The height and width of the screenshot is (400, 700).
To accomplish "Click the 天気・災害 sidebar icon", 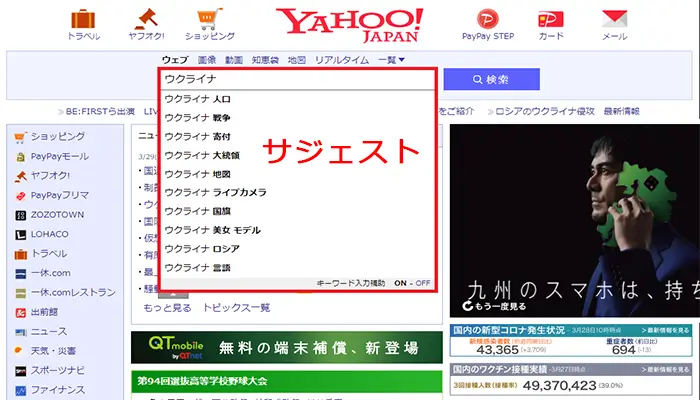I will [x=18, y=350].
